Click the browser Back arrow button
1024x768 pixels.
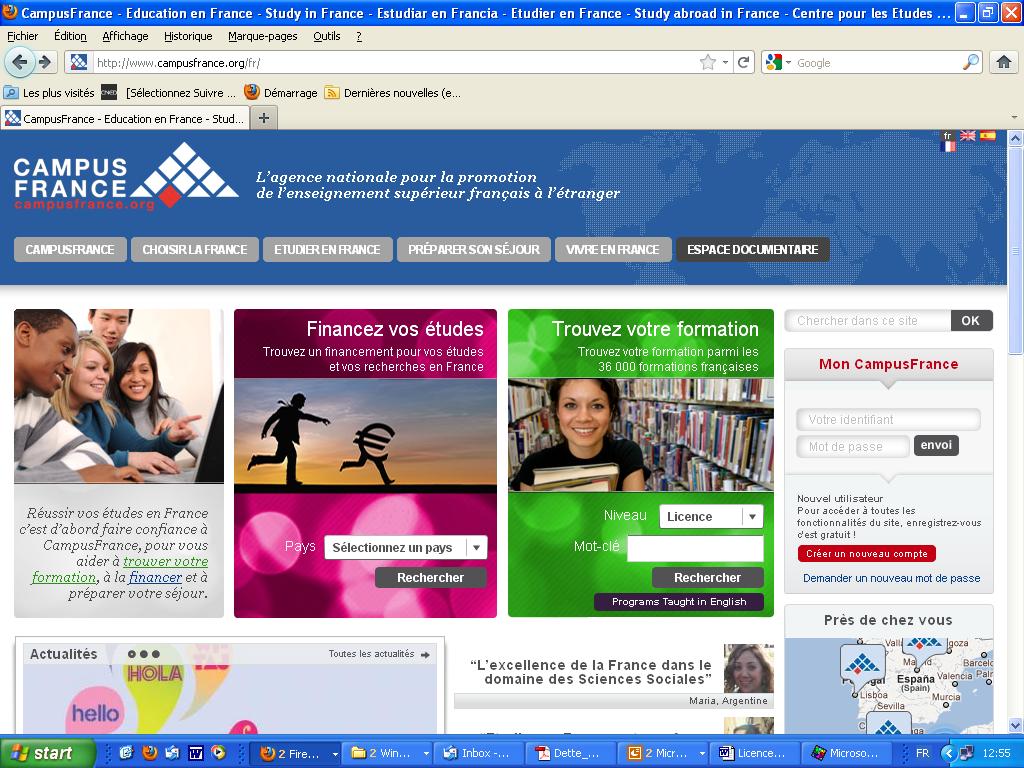(19, 62)
